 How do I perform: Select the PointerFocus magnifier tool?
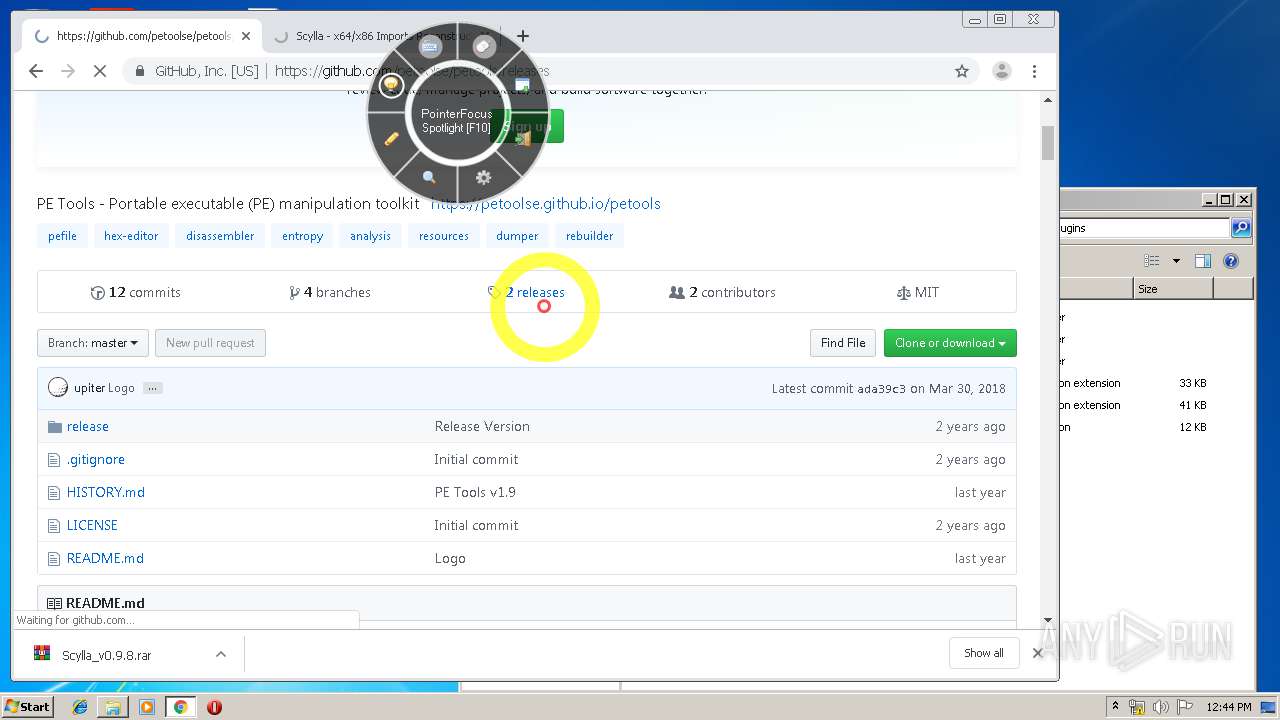coord(429,177)
